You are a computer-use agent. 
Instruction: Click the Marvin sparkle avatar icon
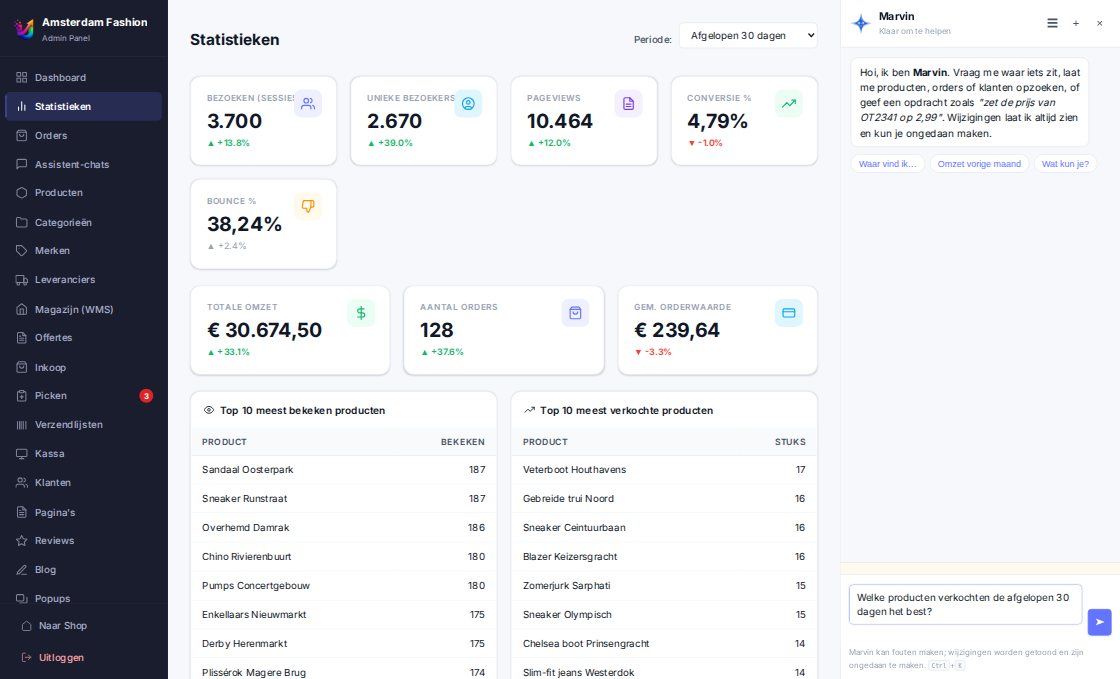click(861, 24)
